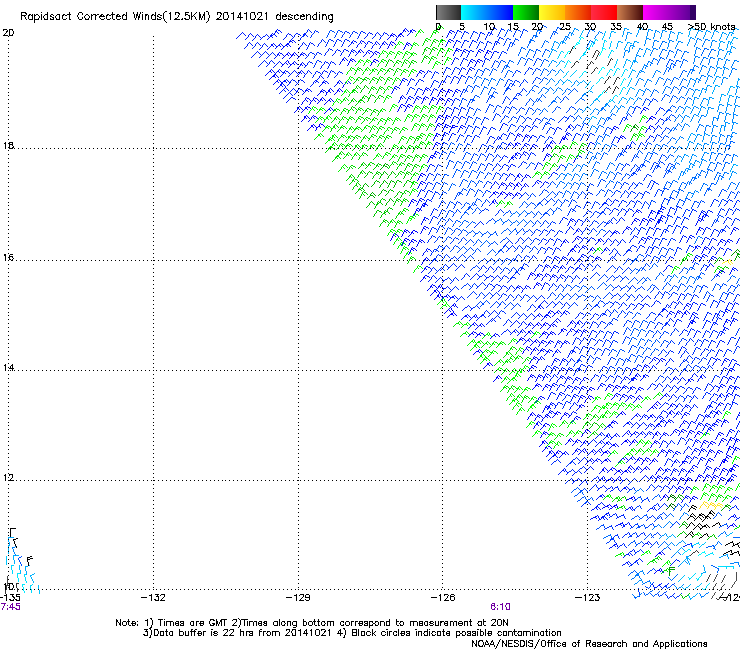The image size is (740, 650).
Task: Click the longitude '-129' label on bottom axis
Action: 298,598
